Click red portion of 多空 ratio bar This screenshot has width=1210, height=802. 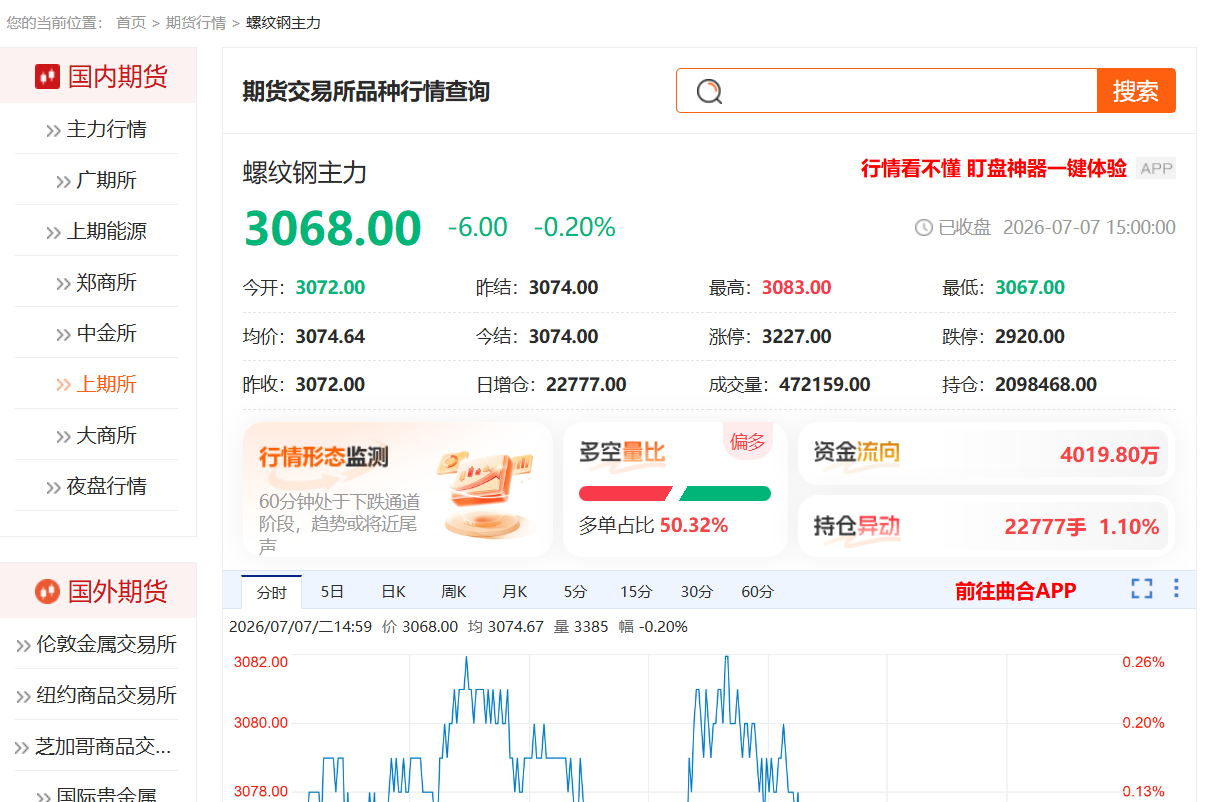[x=625, y=493]
